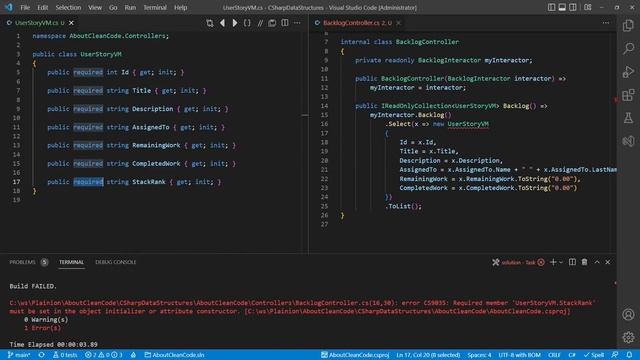The height and width of the screenshot is (360, 640).
Task: Open the Help menu
Action: (180, 7)
